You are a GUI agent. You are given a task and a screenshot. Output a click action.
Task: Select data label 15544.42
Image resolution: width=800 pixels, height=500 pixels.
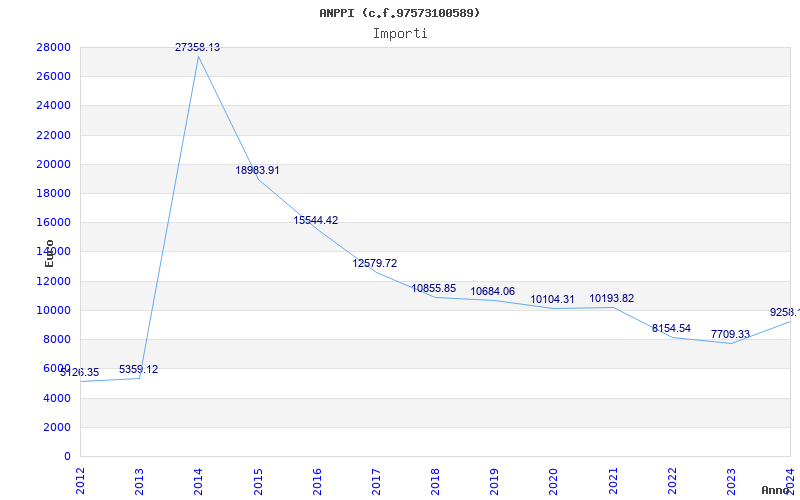pyautogui.click(x=316, y=220)
